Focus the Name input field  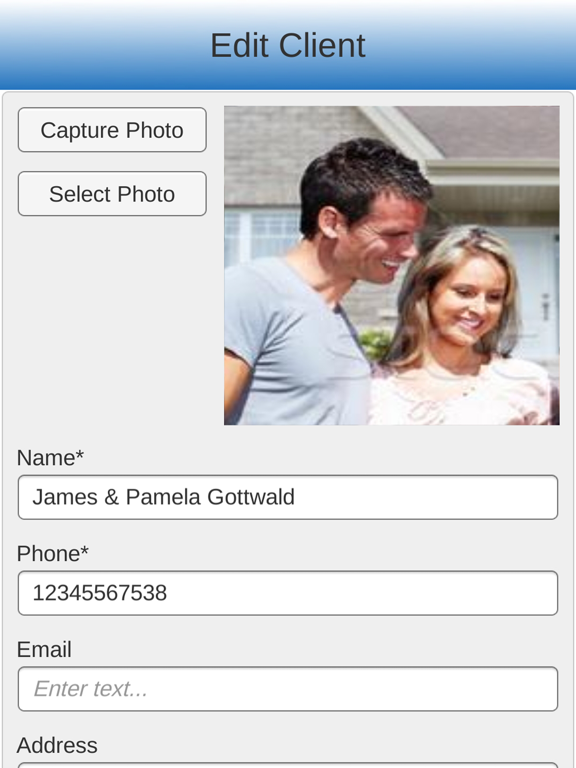click(288, 497)
